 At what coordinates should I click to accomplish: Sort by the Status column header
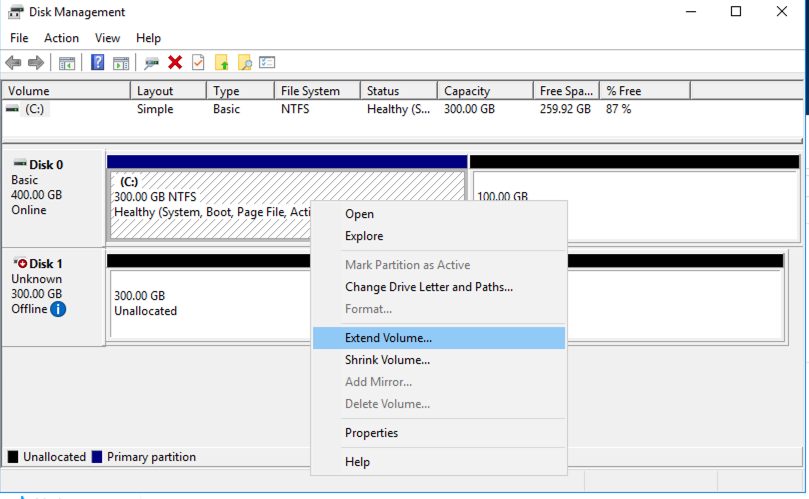coord(398,91)
